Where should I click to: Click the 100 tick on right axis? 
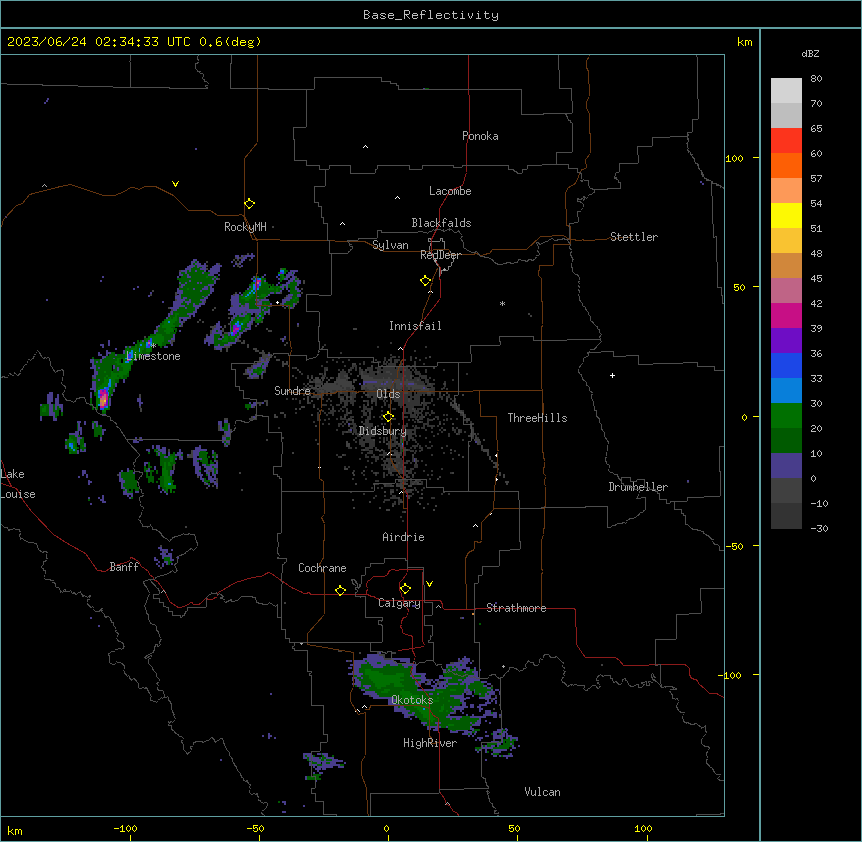[734, 158]
